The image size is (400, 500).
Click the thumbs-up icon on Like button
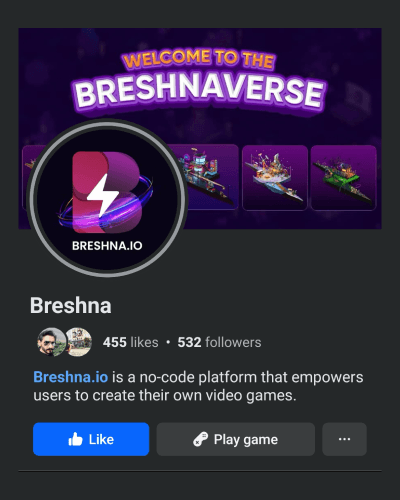75,439
